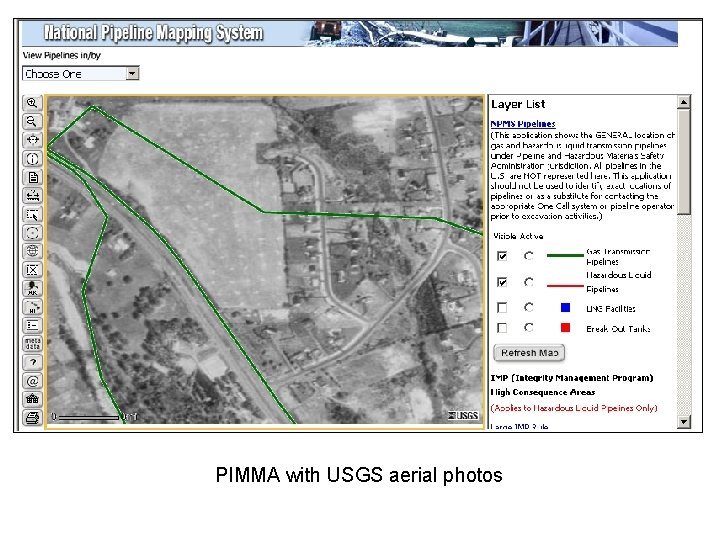
Task: Click the green Gas Transmission line symbol
Action: pos(565,255)
